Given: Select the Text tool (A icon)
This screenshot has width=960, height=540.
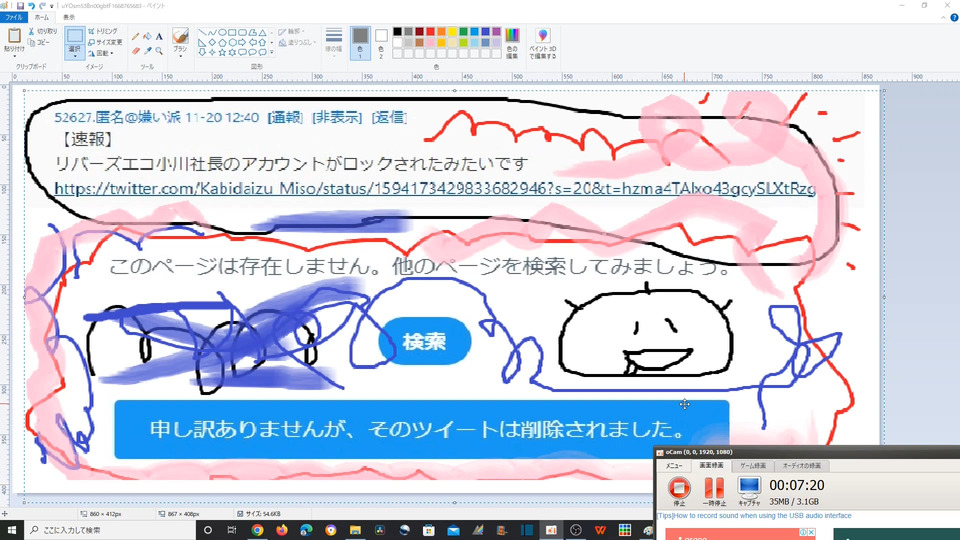Looking at the screenshot, I should point(159,36).
